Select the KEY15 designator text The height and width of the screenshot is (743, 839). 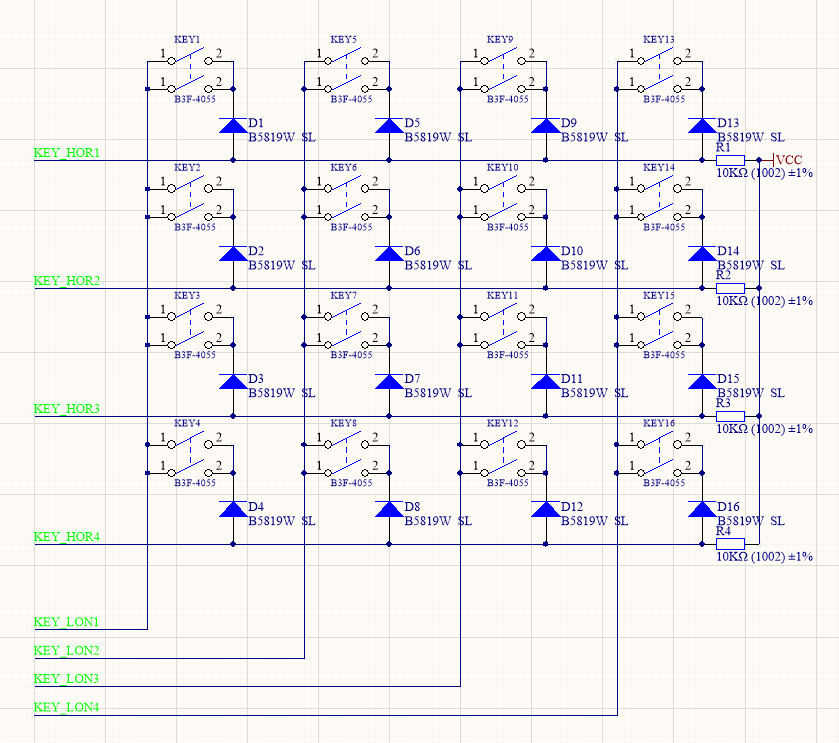(658, 295)
